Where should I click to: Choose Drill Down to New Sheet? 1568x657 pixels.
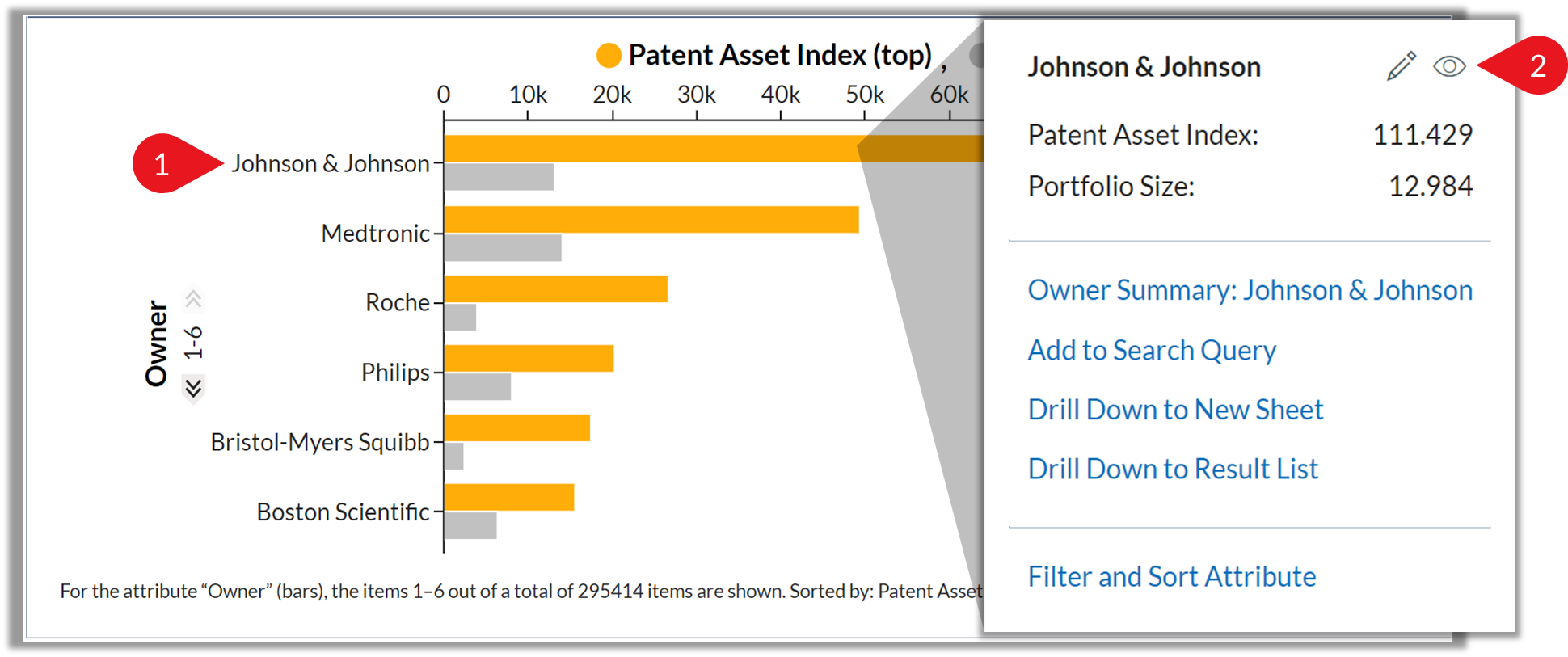(x=1175, y=410)
